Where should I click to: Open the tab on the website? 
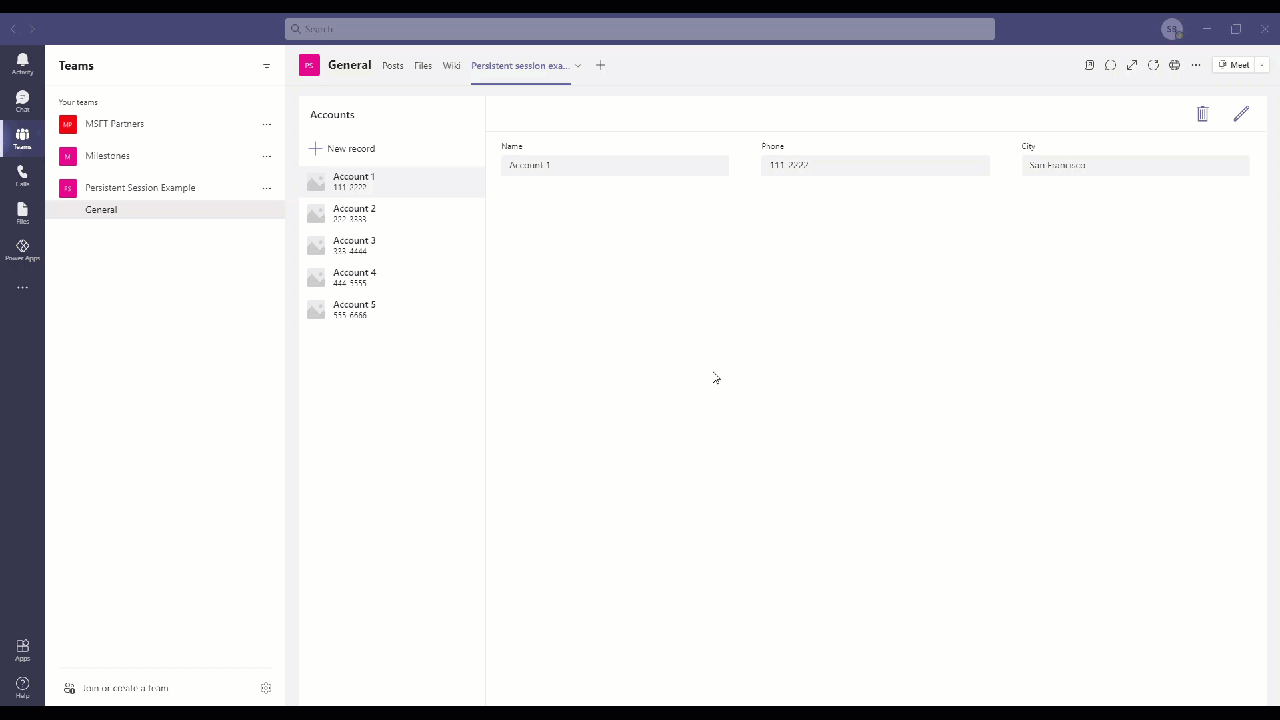tap(1175, 65)
